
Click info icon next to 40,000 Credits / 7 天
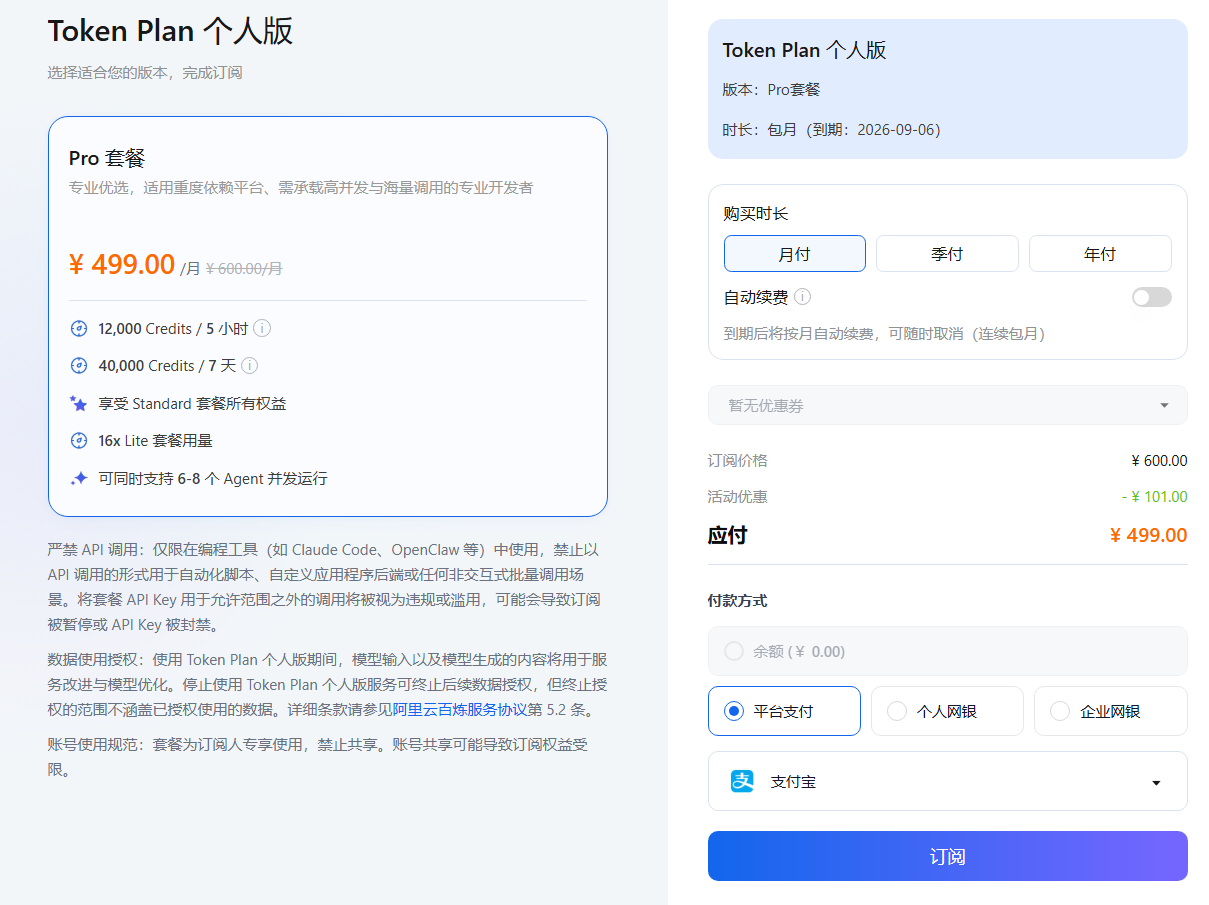pos(250,366)
